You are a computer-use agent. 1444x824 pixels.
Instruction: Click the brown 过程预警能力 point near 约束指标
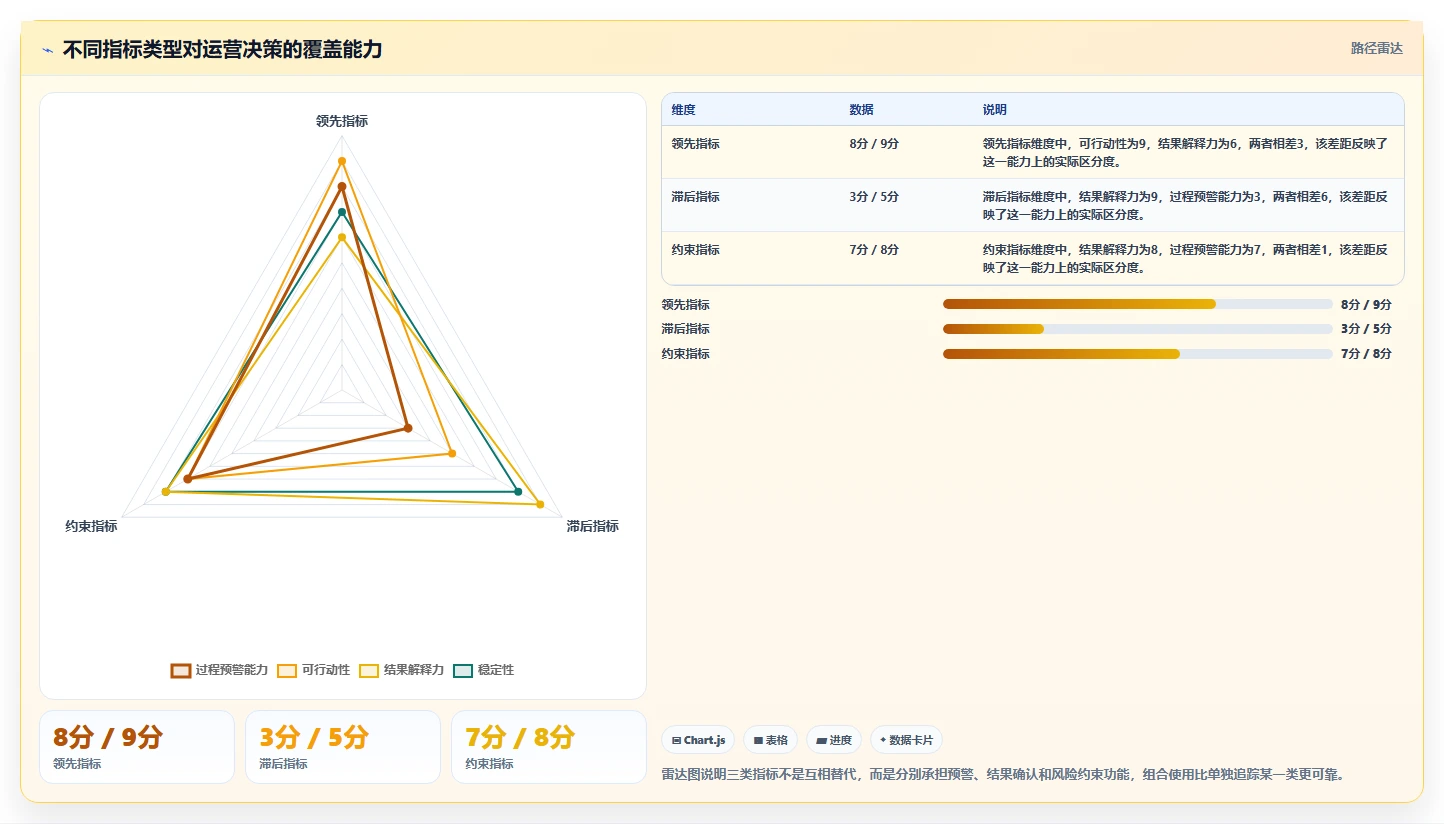coord(188,479)
